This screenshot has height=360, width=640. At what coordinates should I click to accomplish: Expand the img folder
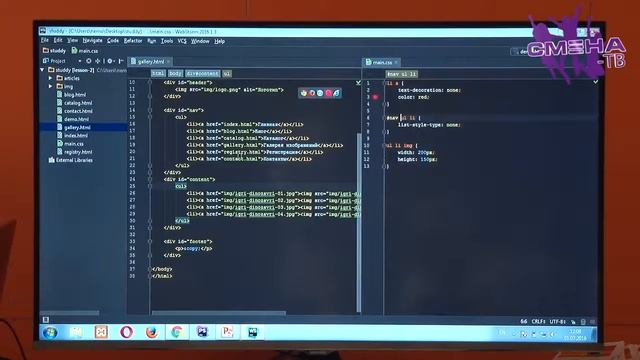coord(51,86)
